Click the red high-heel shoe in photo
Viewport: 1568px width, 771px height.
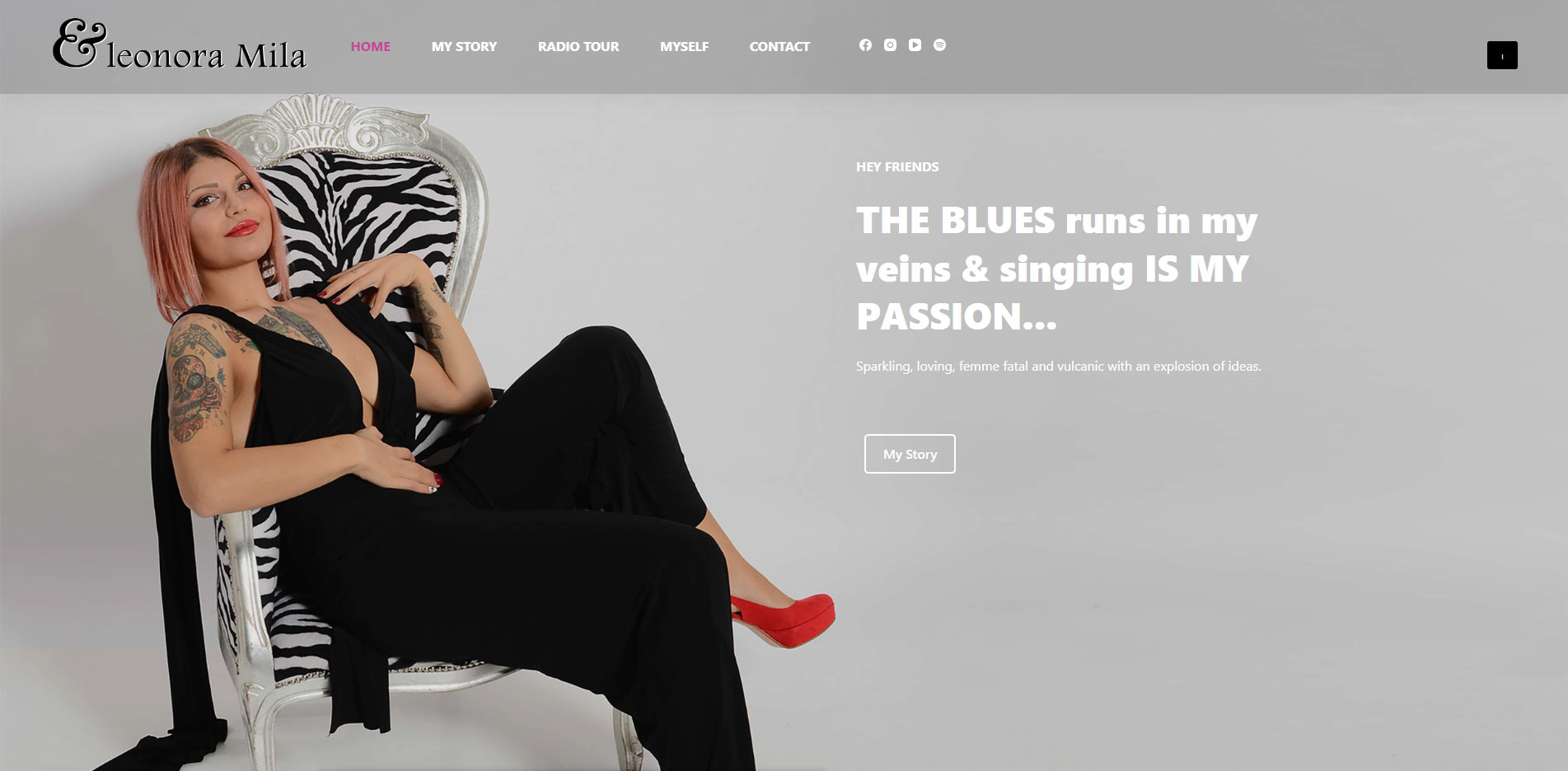(x=784, y=619)
